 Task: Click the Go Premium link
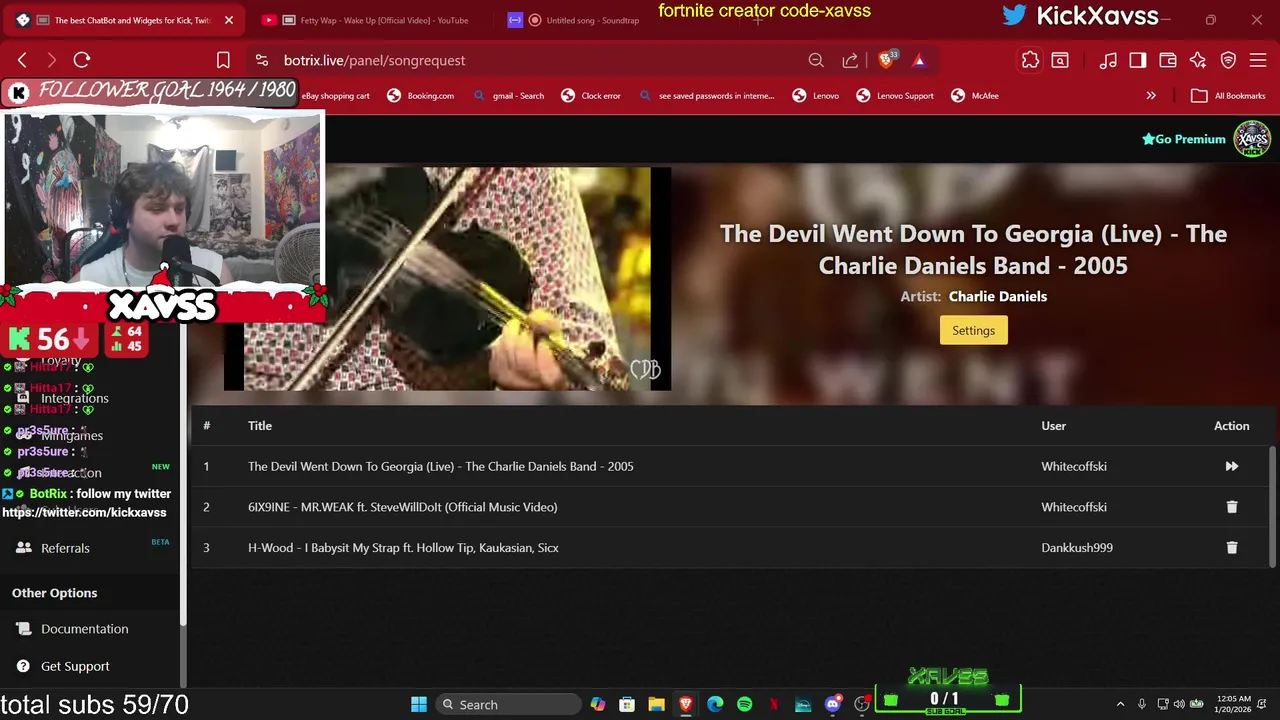coord(1184,139)
